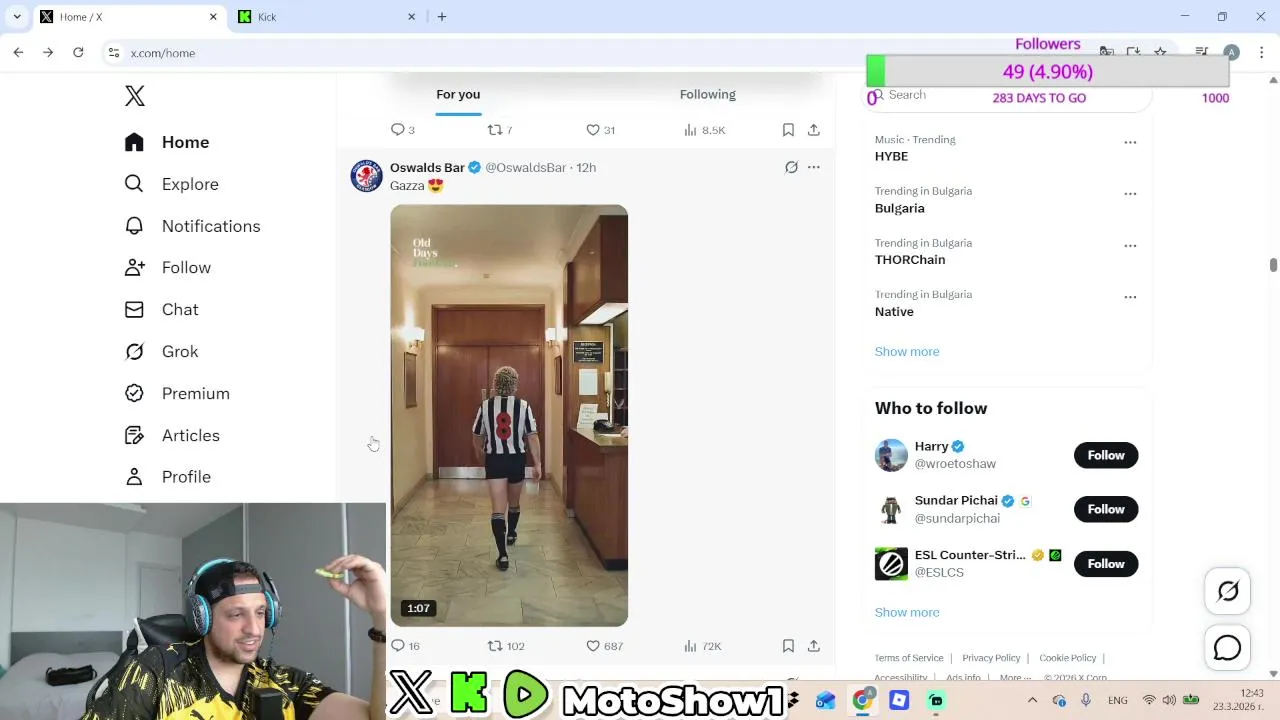Open the volume tray icon

pos(1170,700)
